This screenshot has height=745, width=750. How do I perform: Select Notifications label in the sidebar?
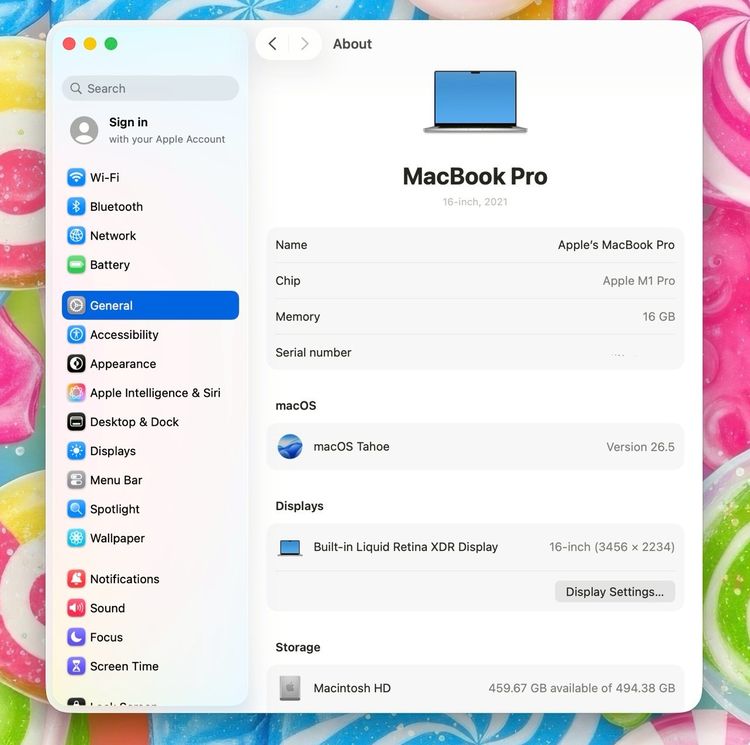click(x=125, y=579)
